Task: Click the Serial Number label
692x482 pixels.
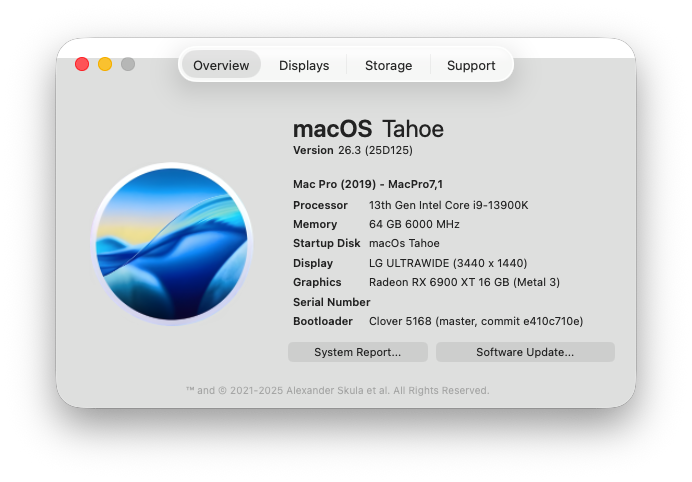Action: 331,302
